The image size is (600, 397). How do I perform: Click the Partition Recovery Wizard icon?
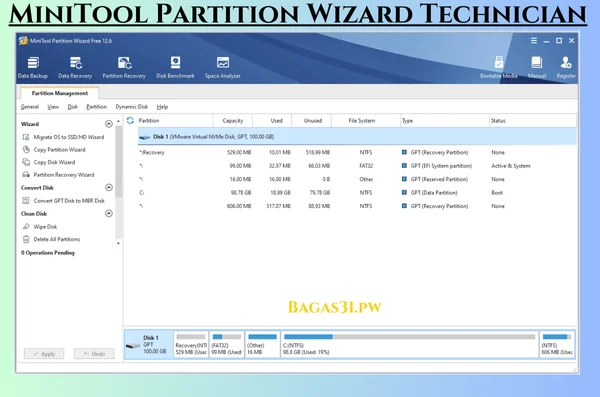[x=26, y=175]
